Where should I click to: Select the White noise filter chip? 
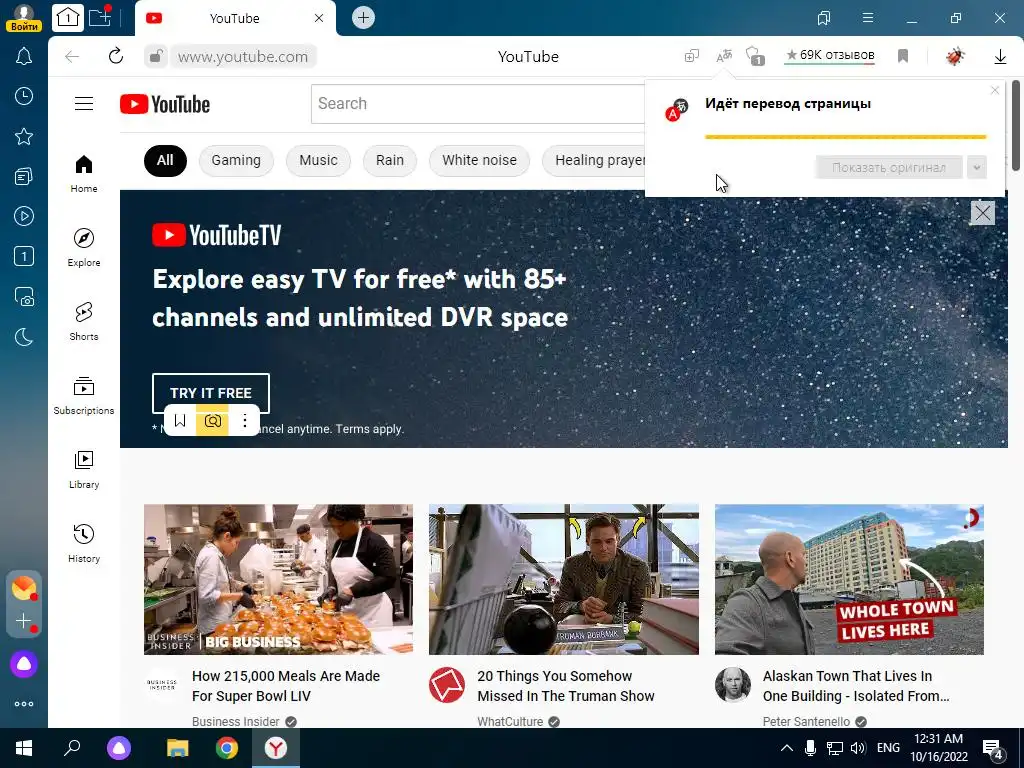(x=479, y=161)
